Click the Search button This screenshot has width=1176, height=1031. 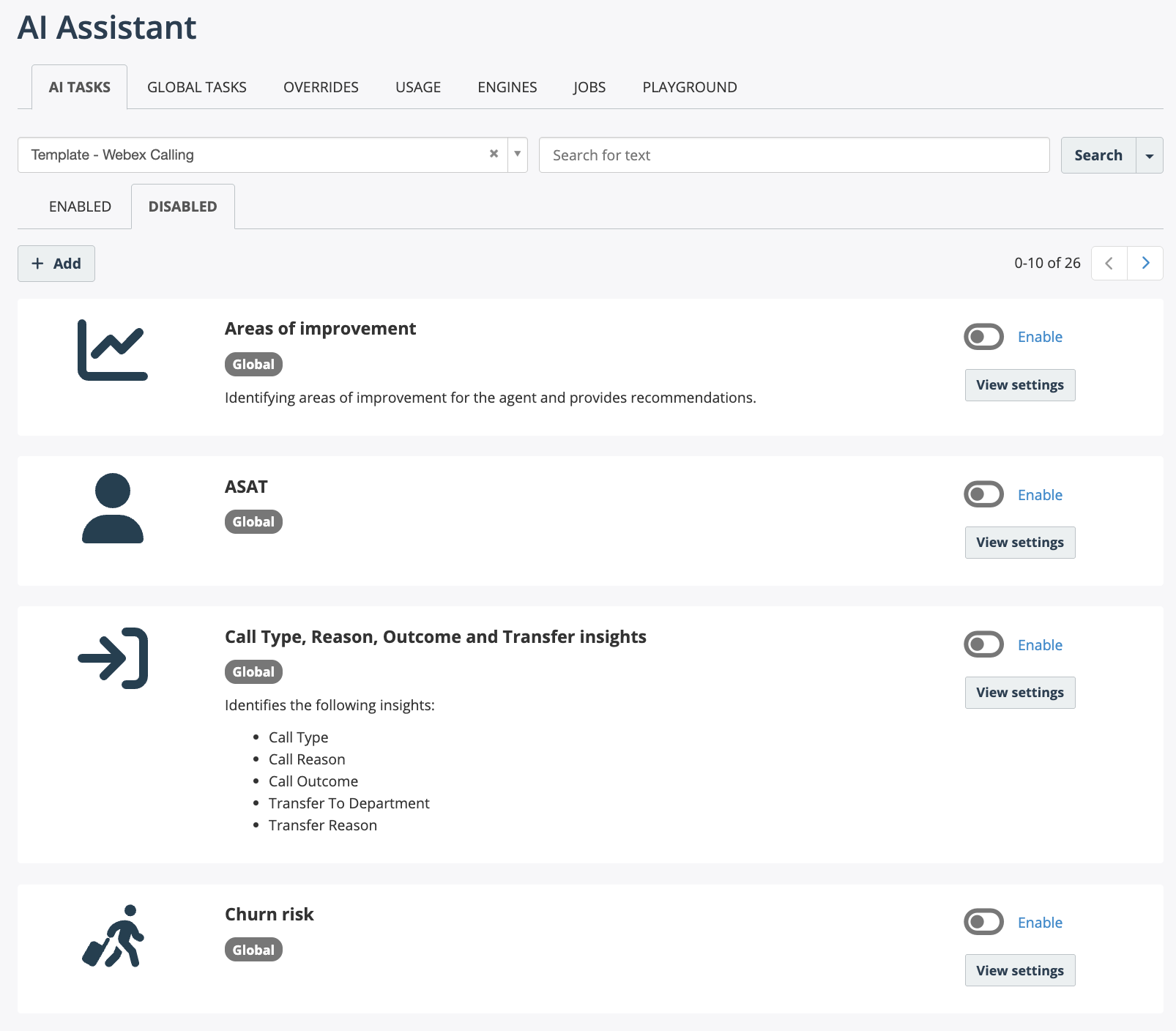click(x=1098, y=155)
